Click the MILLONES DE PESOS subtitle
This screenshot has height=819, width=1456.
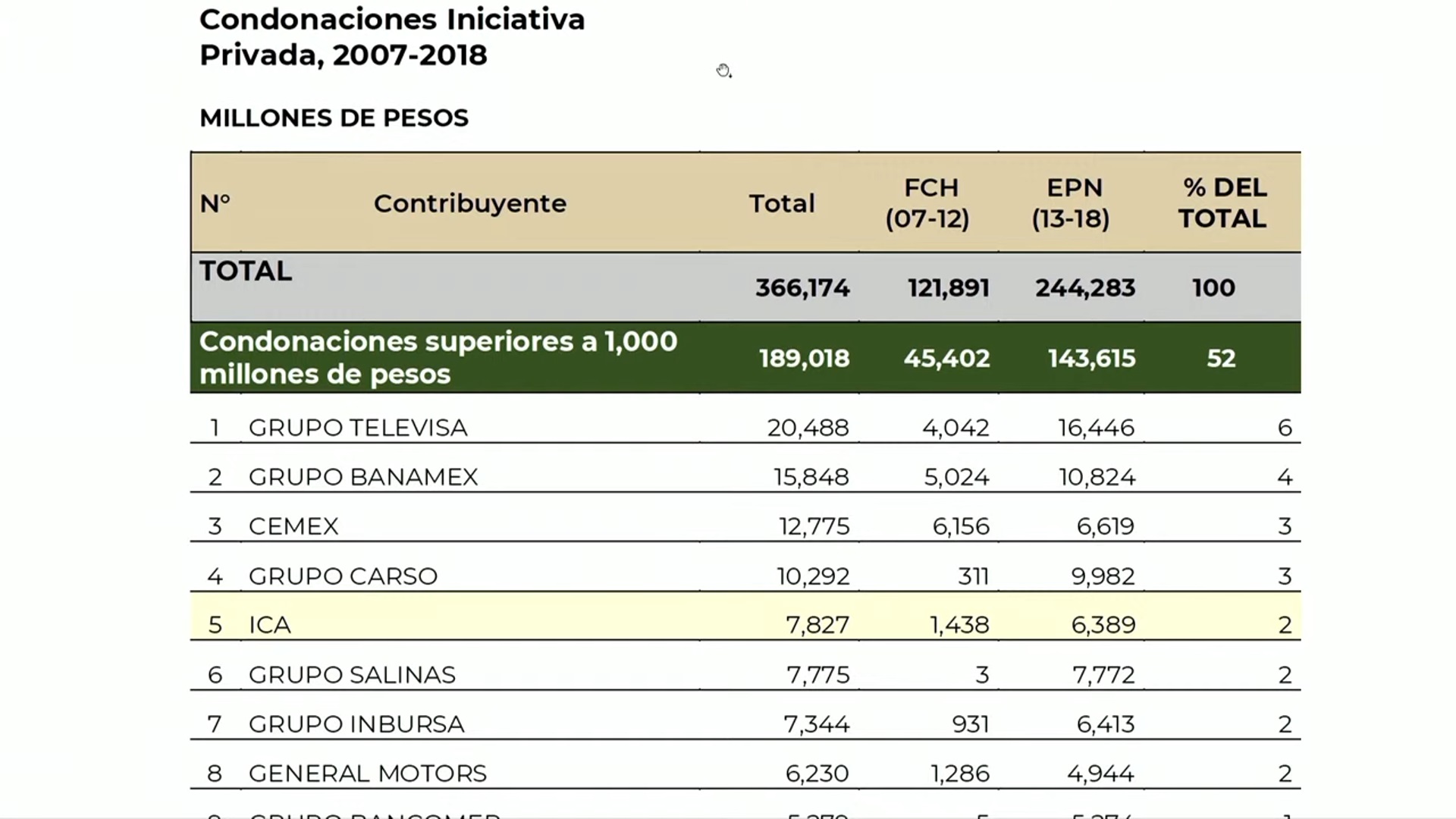pyautogui.click(x=334, y=118)
